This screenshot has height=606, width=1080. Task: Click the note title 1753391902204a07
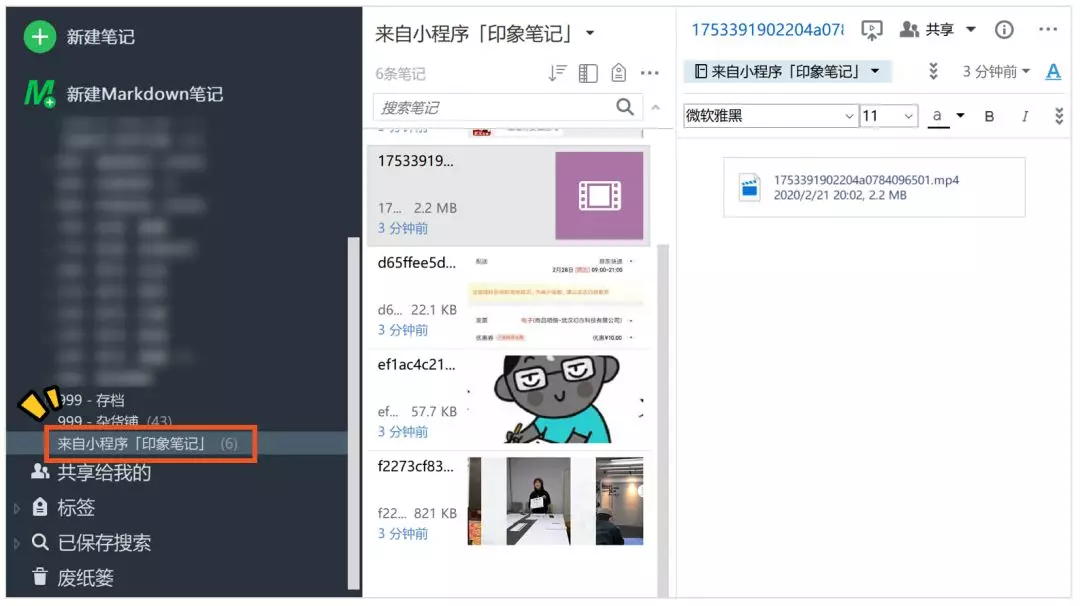point(767,30)
